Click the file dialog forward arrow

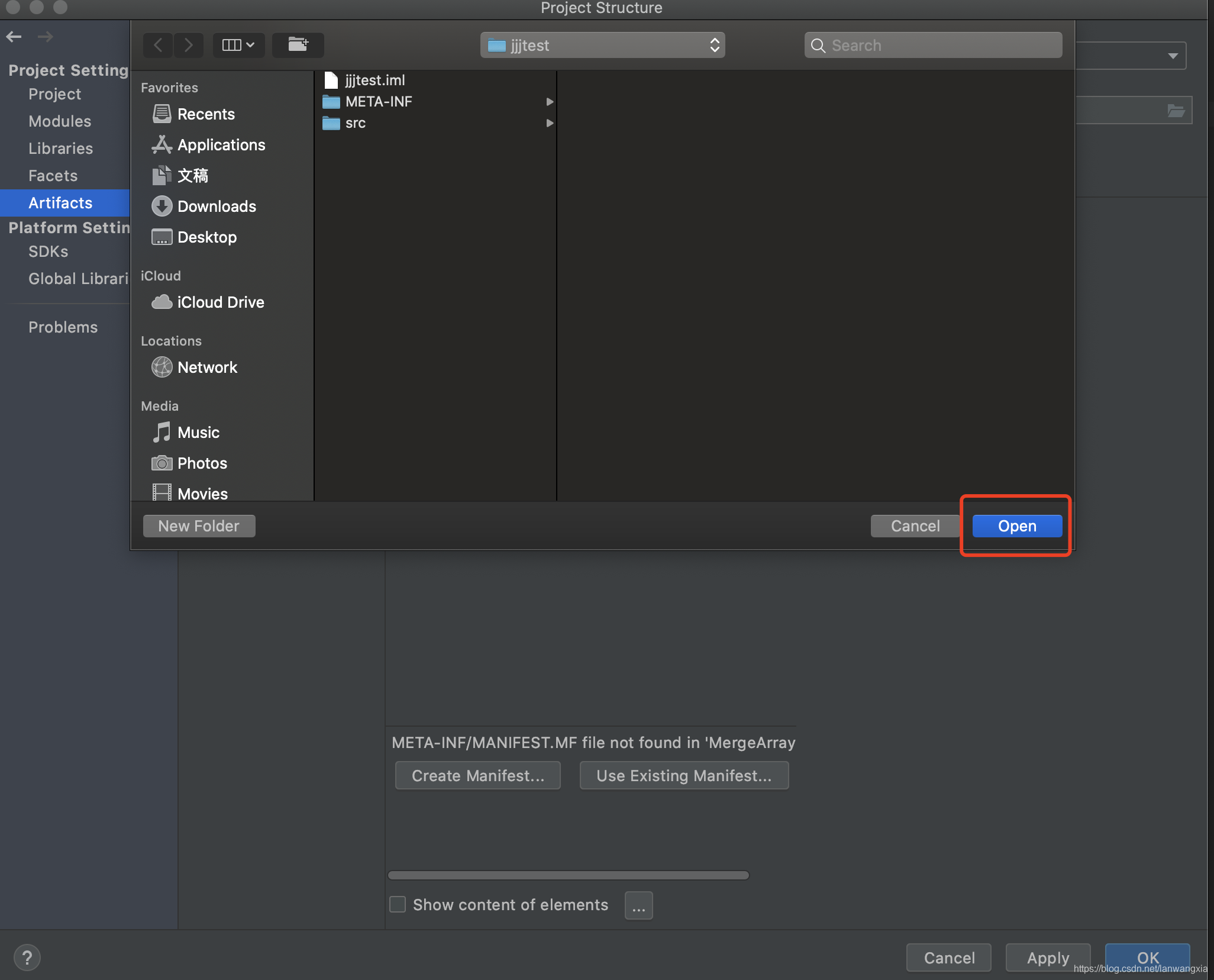[189, 45]
